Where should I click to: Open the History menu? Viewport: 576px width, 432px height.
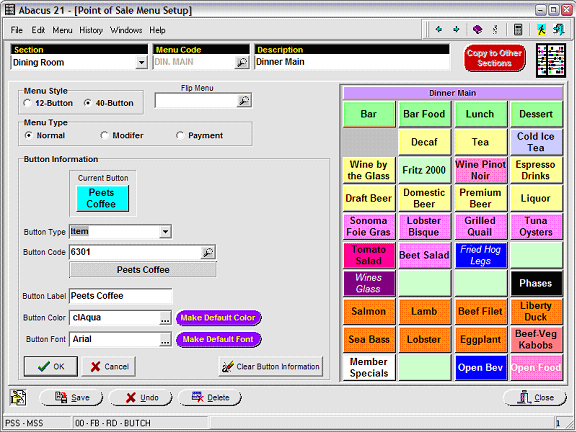pos(91,30)
